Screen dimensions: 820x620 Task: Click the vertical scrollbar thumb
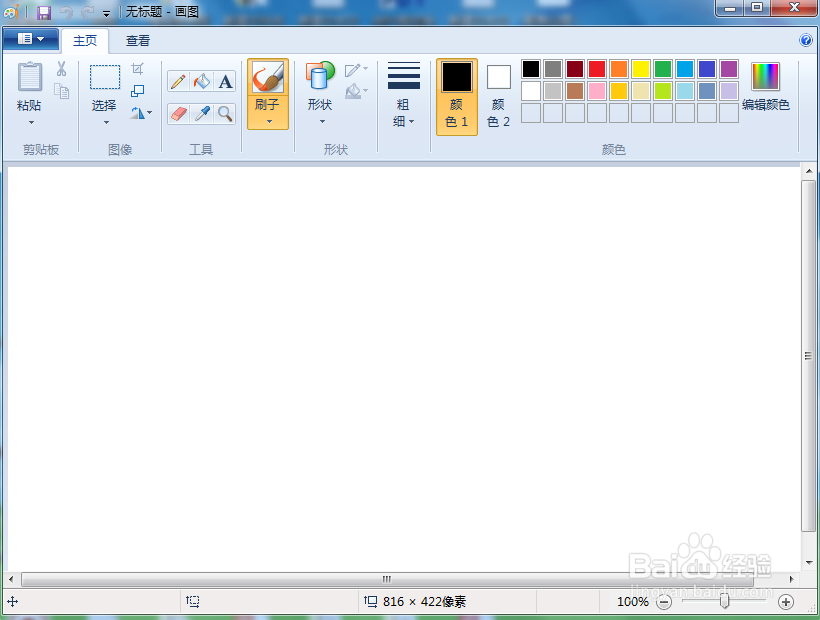(808, 355)
